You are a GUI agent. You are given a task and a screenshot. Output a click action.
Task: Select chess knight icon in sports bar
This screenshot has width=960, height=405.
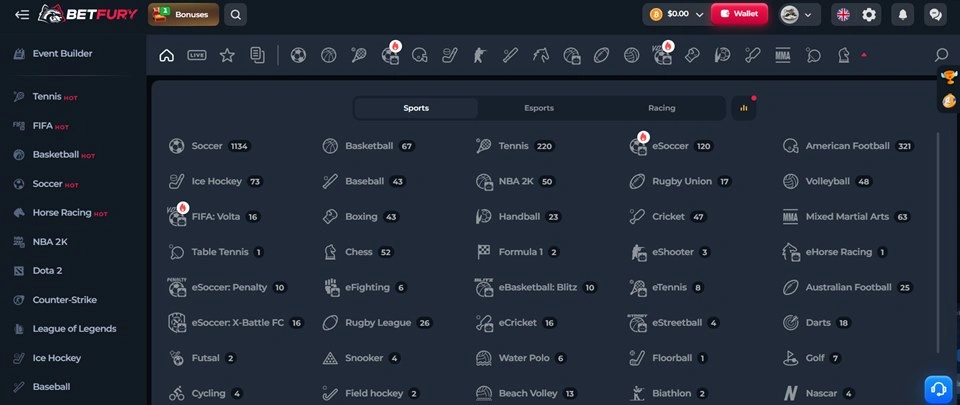point(843,55)
